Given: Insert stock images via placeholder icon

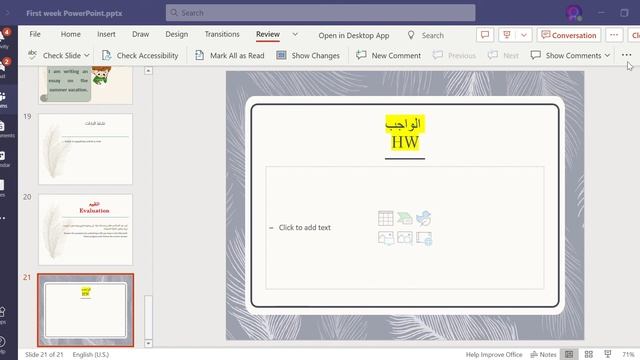Looking at the screenshot, I should click(x=385, y=238).
